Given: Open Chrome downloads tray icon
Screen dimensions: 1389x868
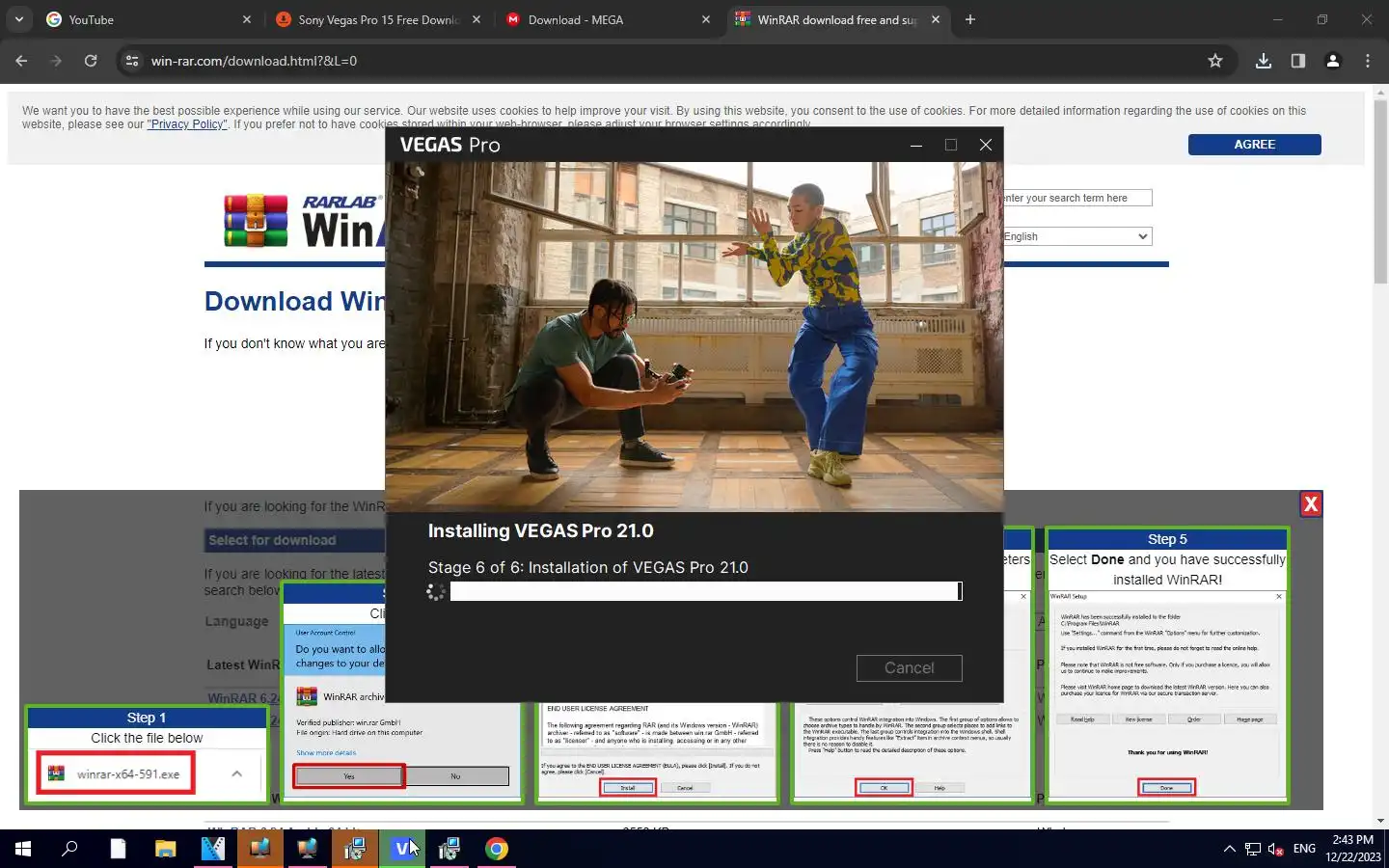Looking at the screenshot, I should [x=1264, y=61].
